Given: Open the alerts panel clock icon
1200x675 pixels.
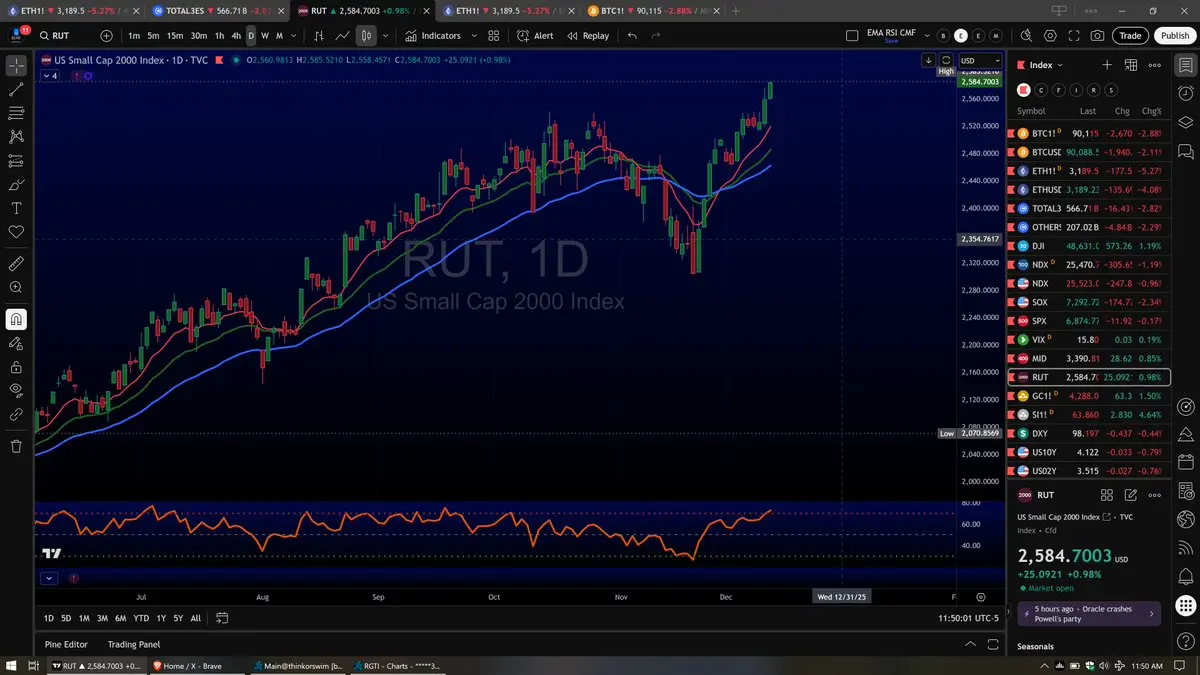Looking at the screenshot, I should pos(1185,93).
